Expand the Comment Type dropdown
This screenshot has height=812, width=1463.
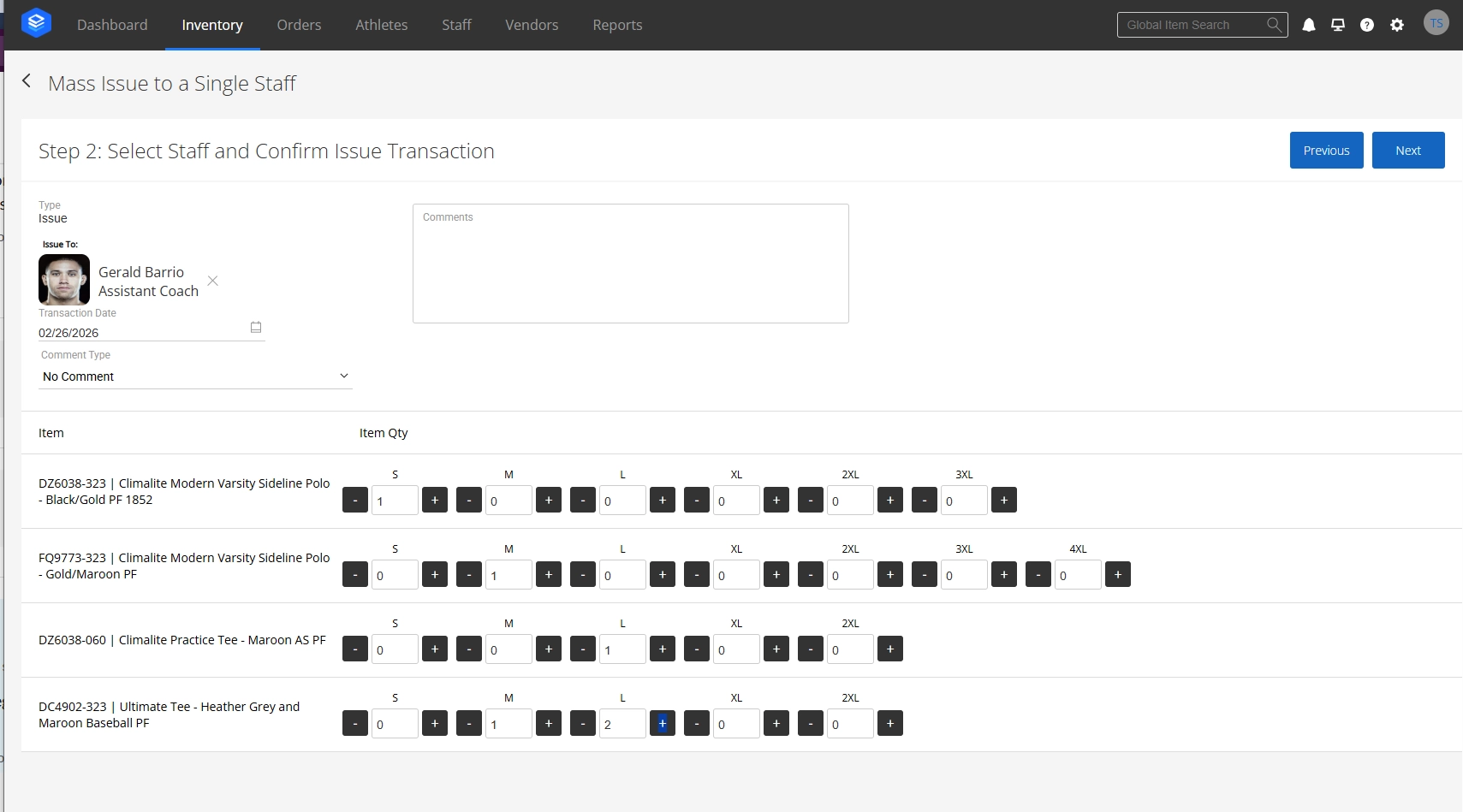pos(195,376)
